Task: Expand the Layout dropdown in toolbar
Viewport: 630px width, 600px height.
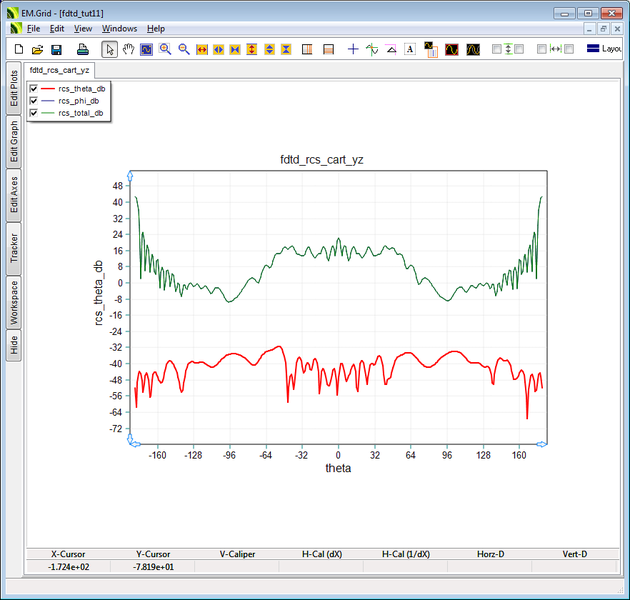Action: [x=606, y=49]
